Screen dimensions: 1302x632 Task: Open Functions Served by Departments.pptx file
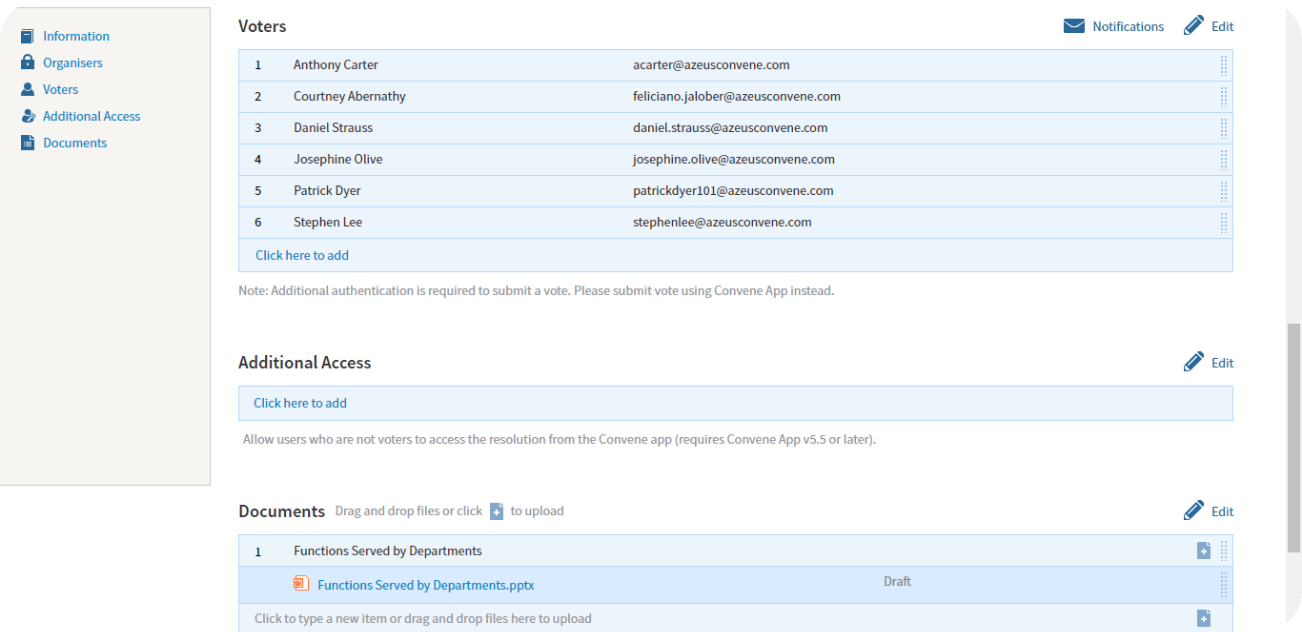click(x=425, y=585)
